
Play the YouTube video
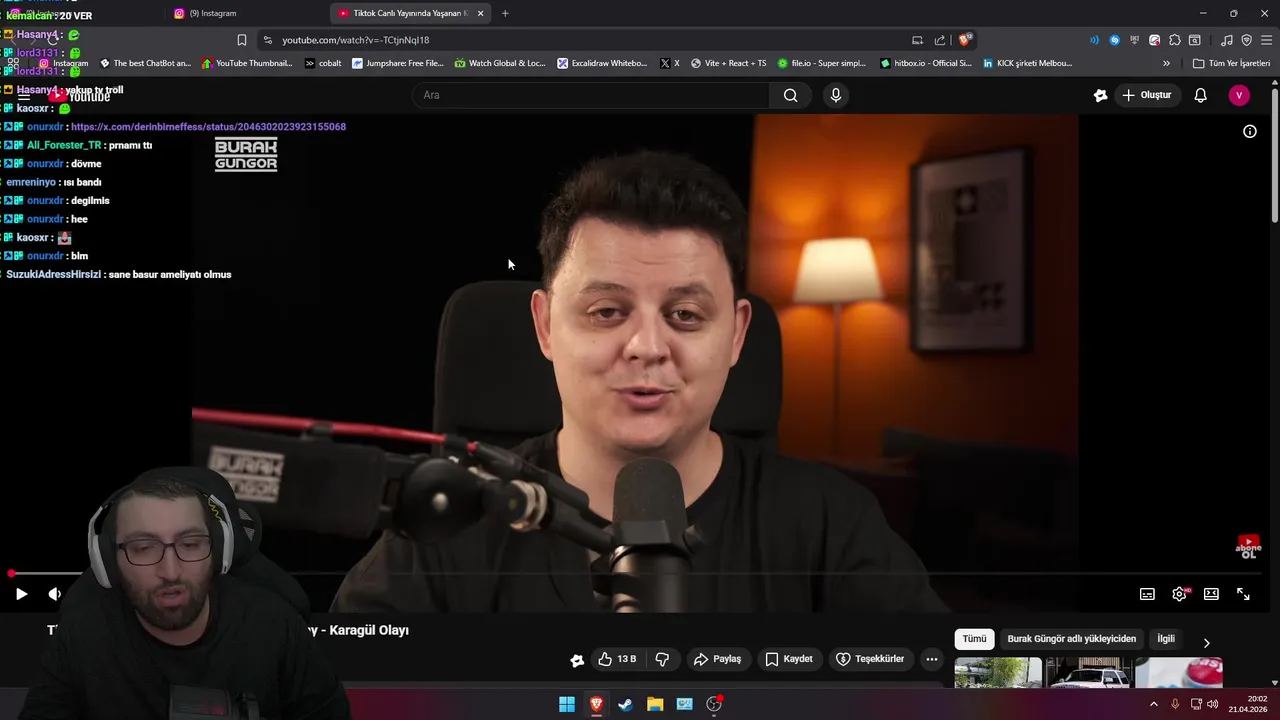(x=21, y=594)
